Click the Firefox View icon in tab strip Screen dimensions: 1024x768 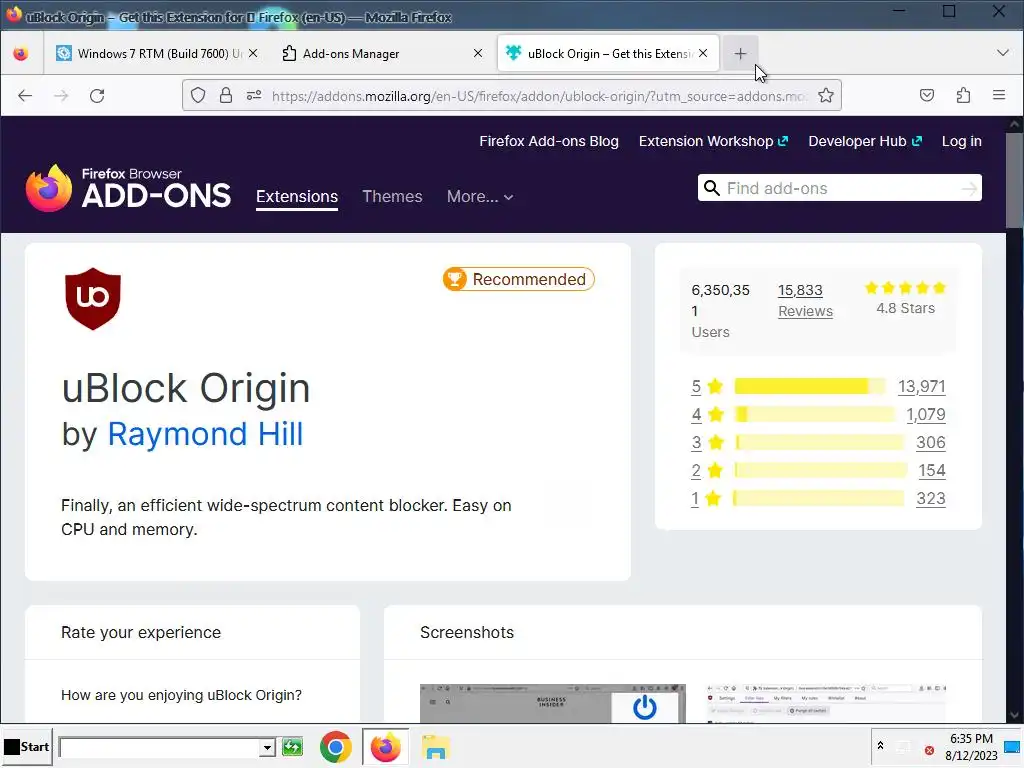[21, 54]
